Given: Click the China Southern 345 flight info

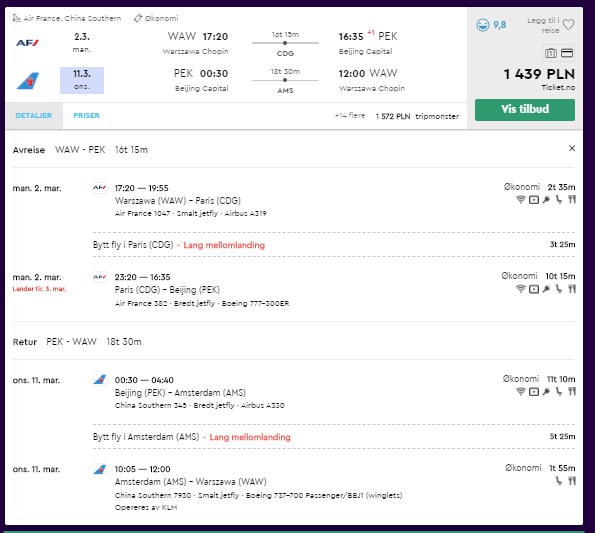Looking at the screenshot, I should click(200, 405).
